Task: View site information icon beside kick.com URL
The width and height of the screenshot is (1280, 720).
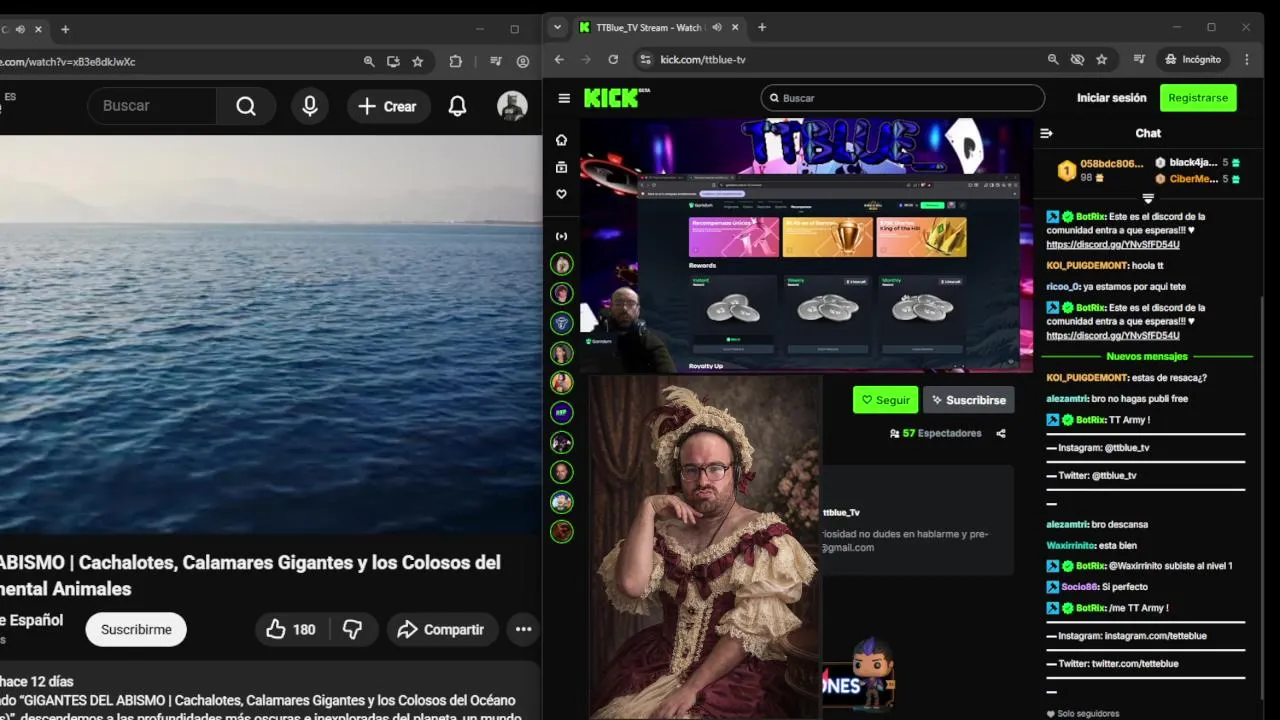Action: (645, 59)
